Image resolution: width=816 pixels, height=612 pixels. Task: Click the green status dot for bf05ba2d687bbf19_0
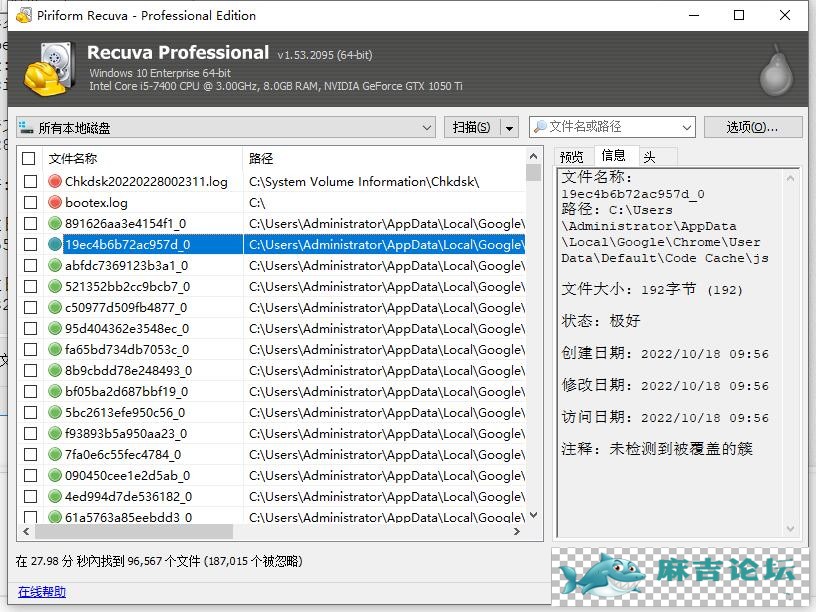click(x=55, y=391)
